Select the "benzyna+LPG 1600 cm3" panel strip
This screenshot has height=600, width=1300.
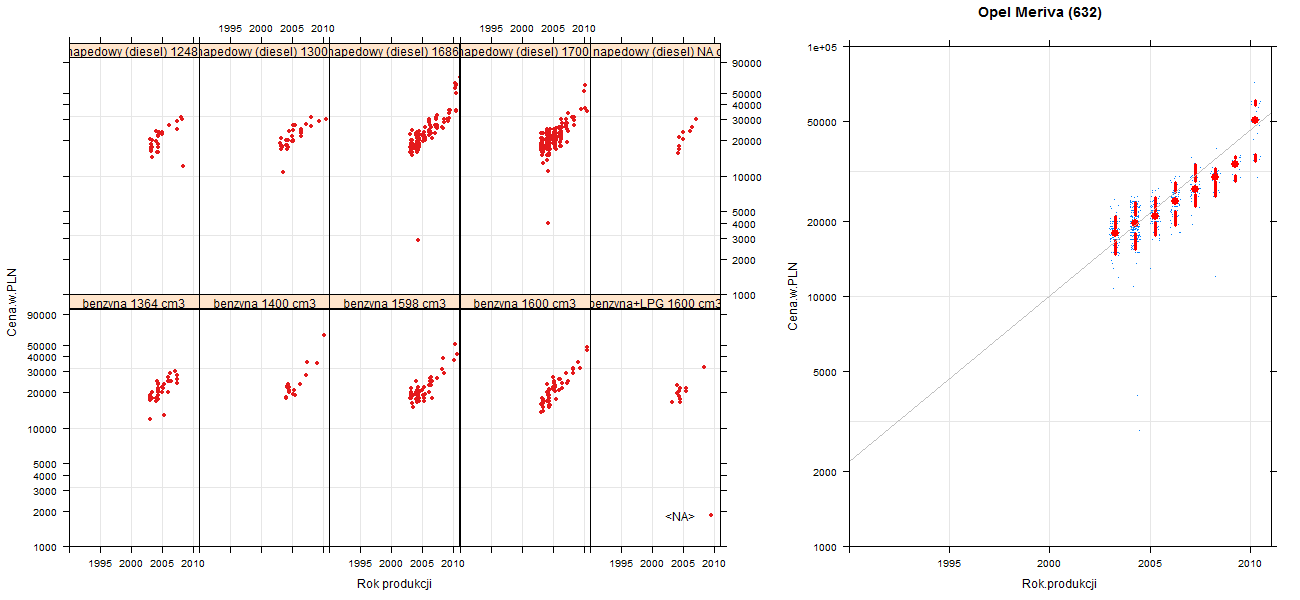655,302
